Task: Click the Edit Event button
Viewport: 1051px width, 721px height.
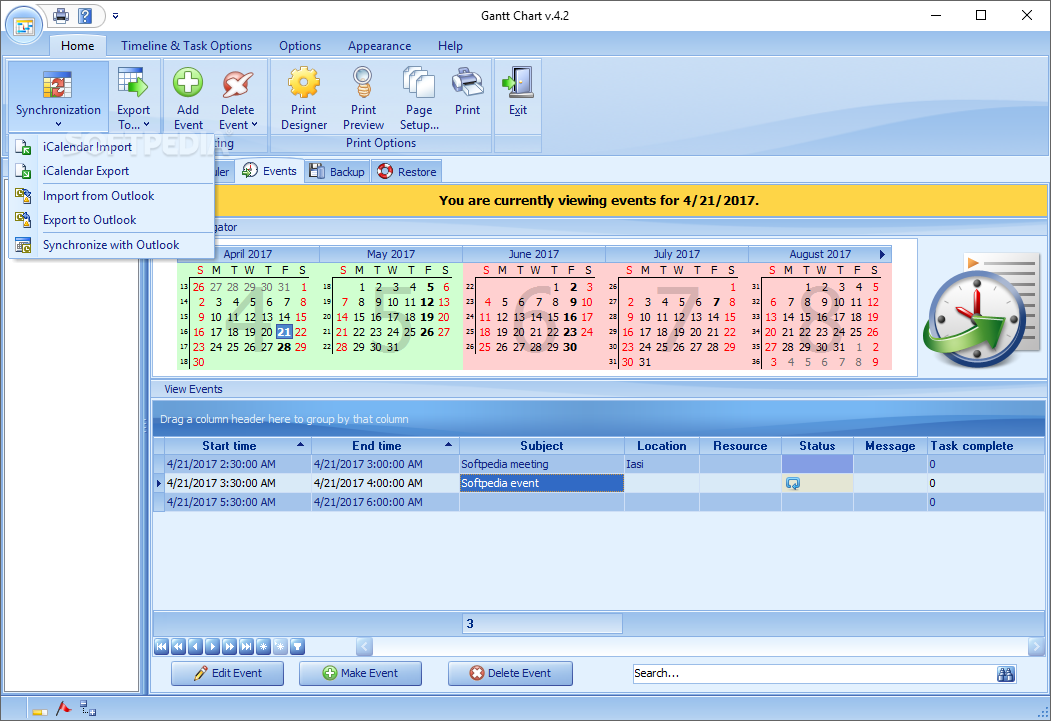Action: [x=227, y=673]
